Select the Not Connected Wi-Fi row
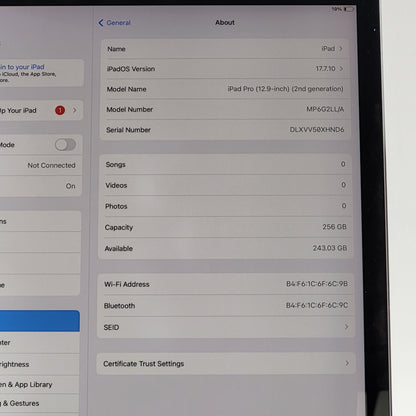Image resolution: width=416 pixels, height=416 pixels. [x=41, y=165]
